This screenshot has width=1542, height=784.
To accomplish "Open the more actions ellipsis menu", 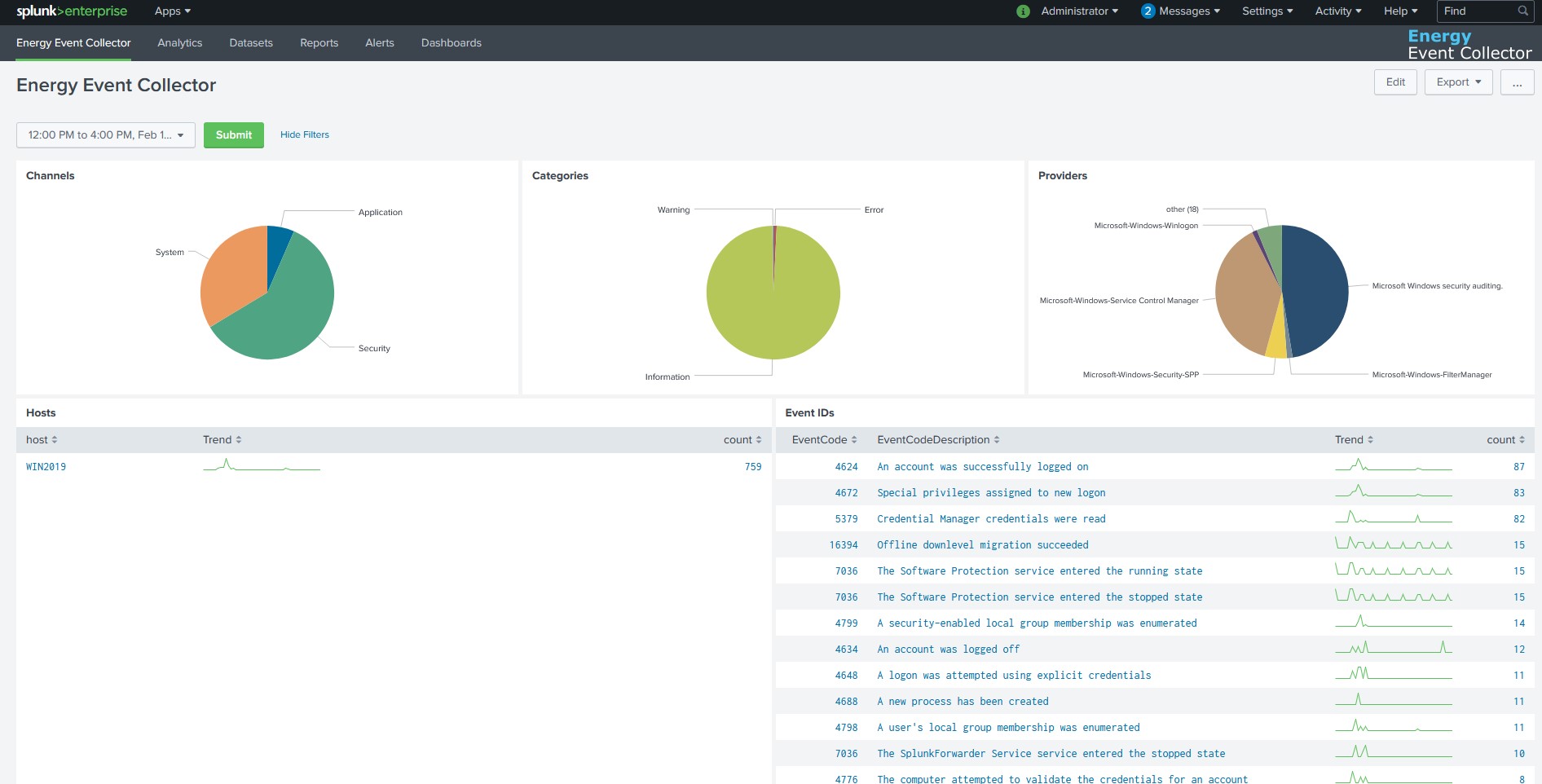I will 1517,82.
